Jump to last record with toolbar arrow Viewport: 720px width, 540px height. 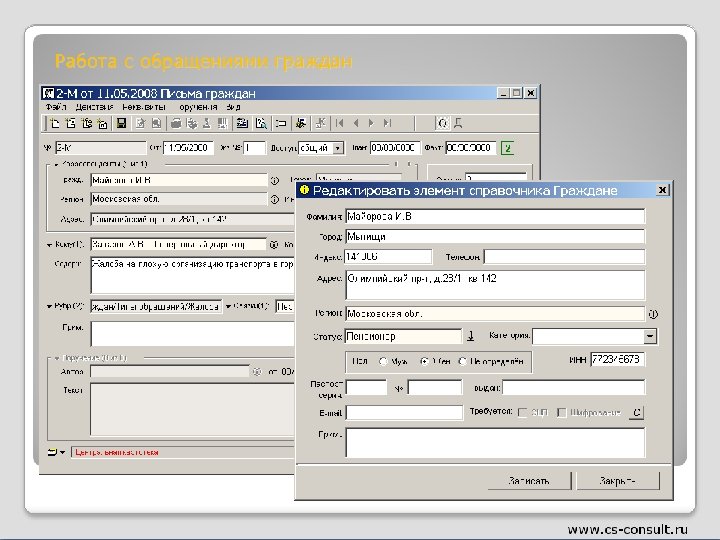point(388,123)
